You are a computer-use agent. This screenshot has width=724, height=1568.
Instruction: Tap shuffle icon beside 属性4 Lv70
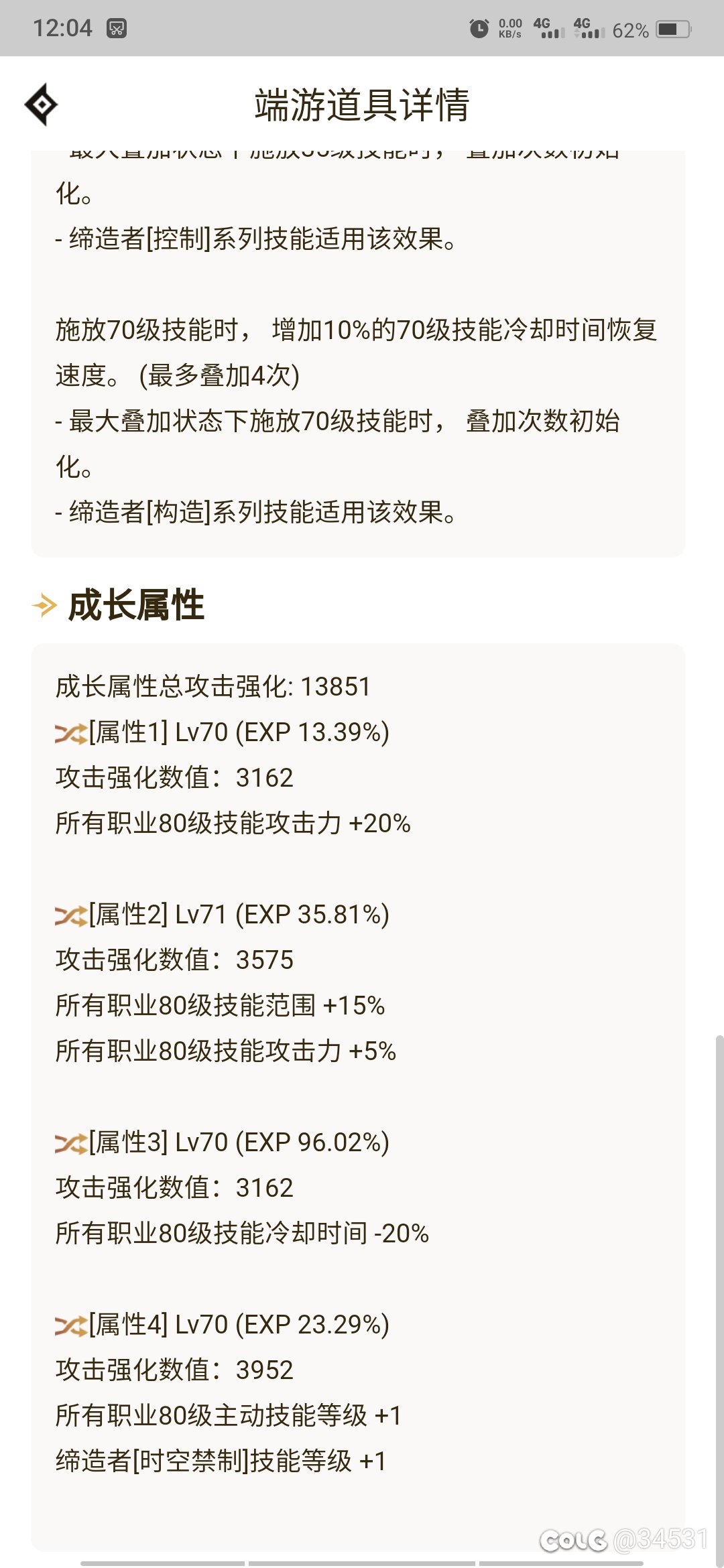click(x=71, y=1326)
